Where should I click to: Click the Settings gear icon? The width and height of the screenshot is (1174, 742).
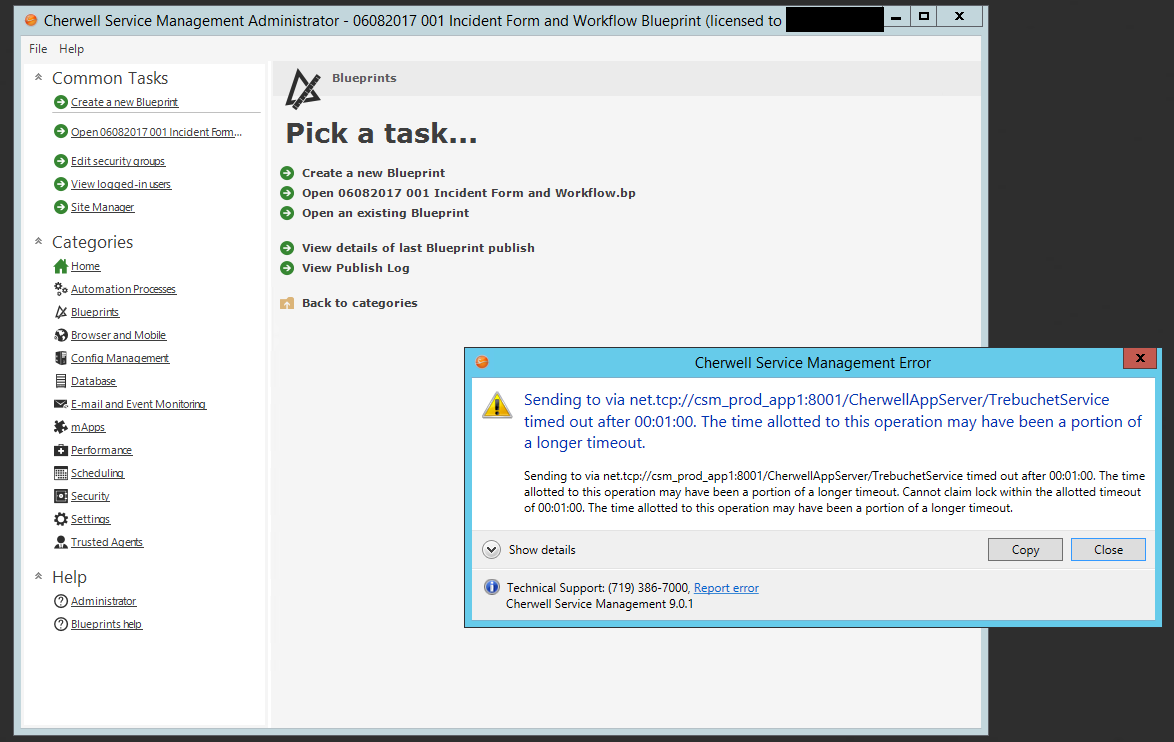61,519
